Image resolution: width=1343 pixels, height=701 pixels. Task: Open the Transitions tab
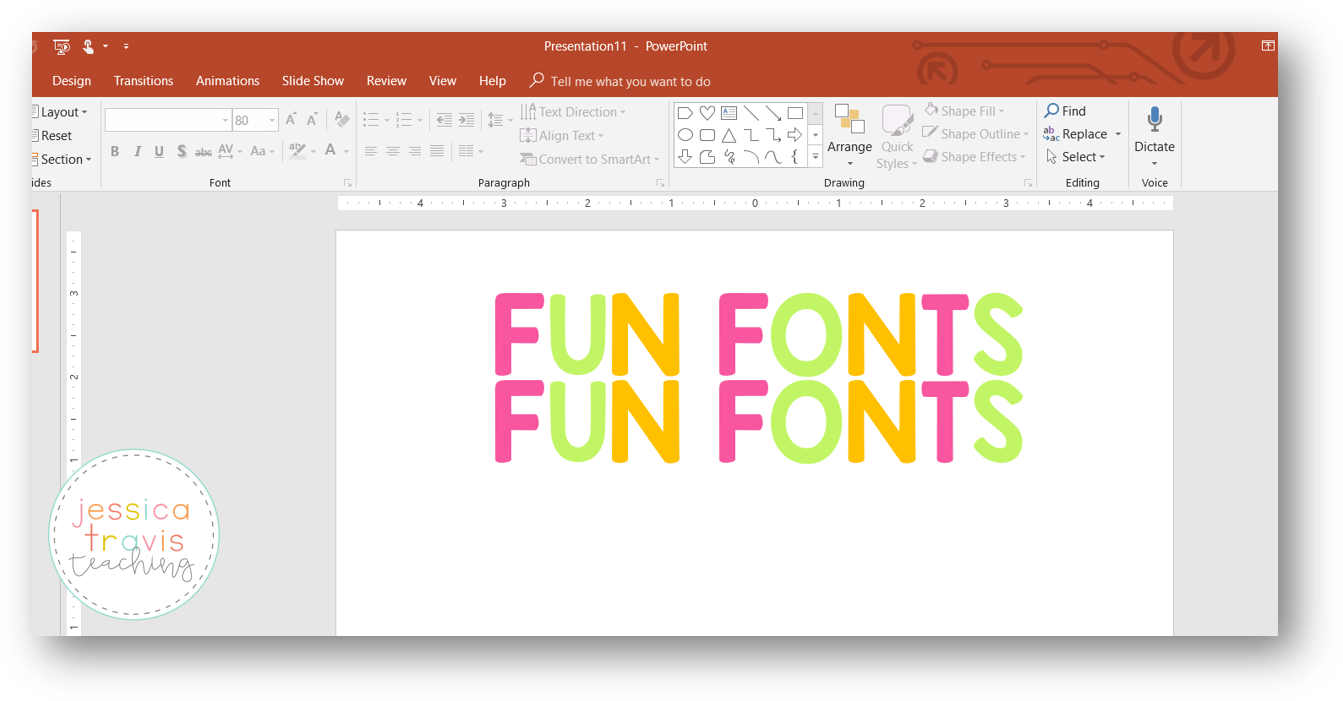point(143,81)
